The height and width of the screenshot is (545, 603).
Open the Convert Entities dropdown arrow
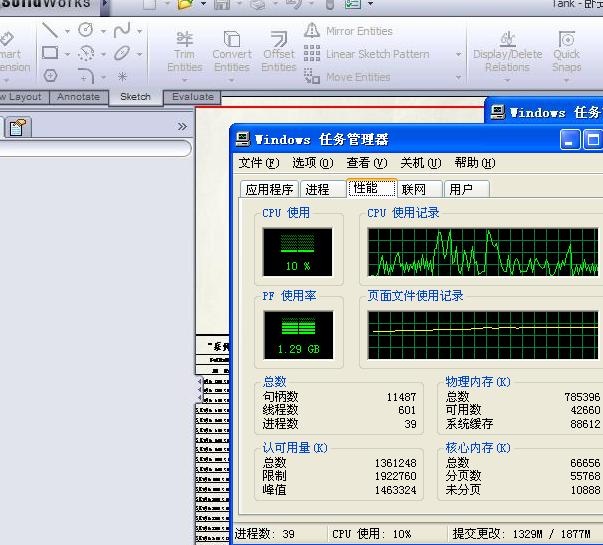232,80
